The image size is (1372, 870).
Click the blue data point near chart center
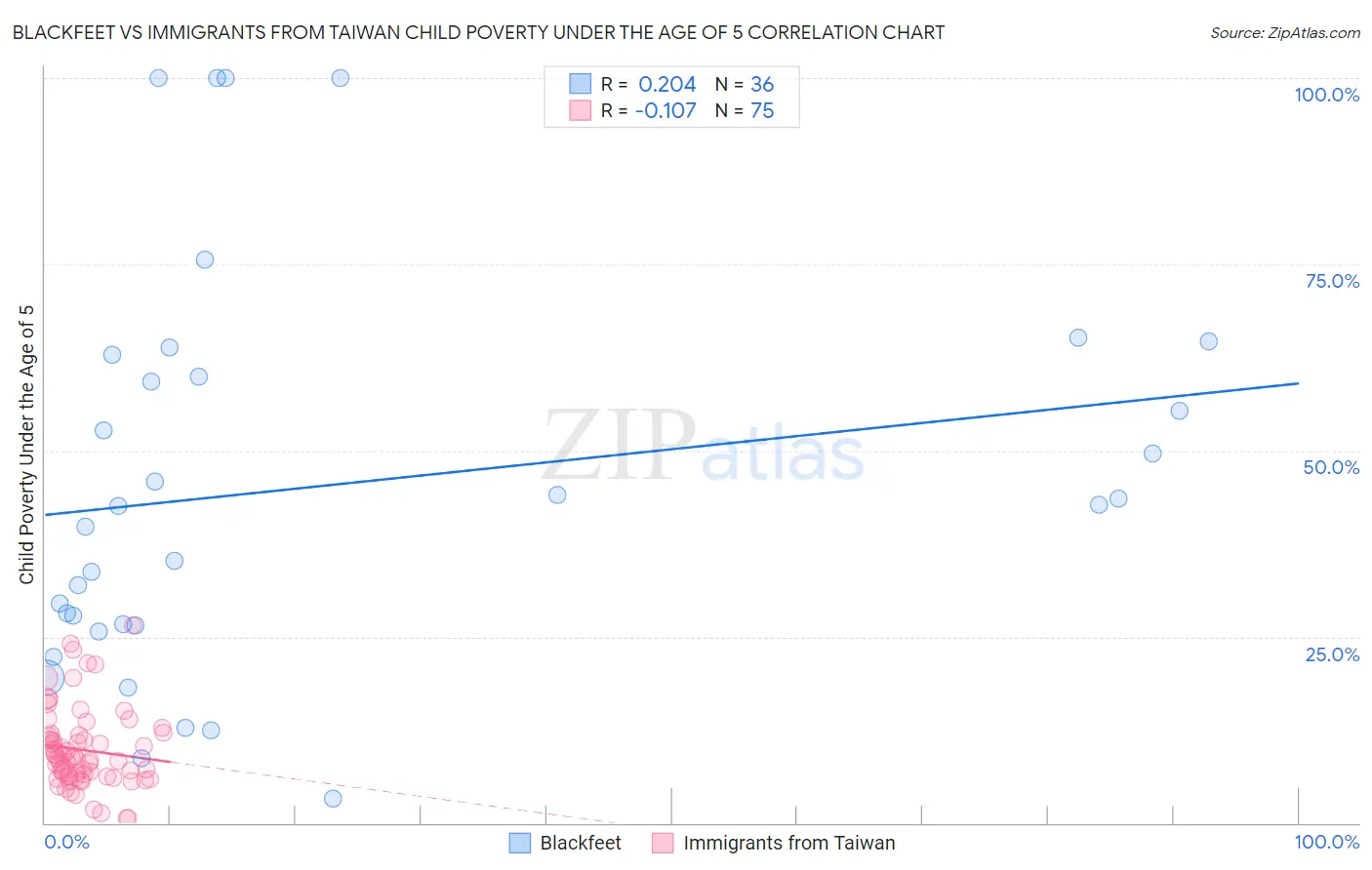pos(557,494)
